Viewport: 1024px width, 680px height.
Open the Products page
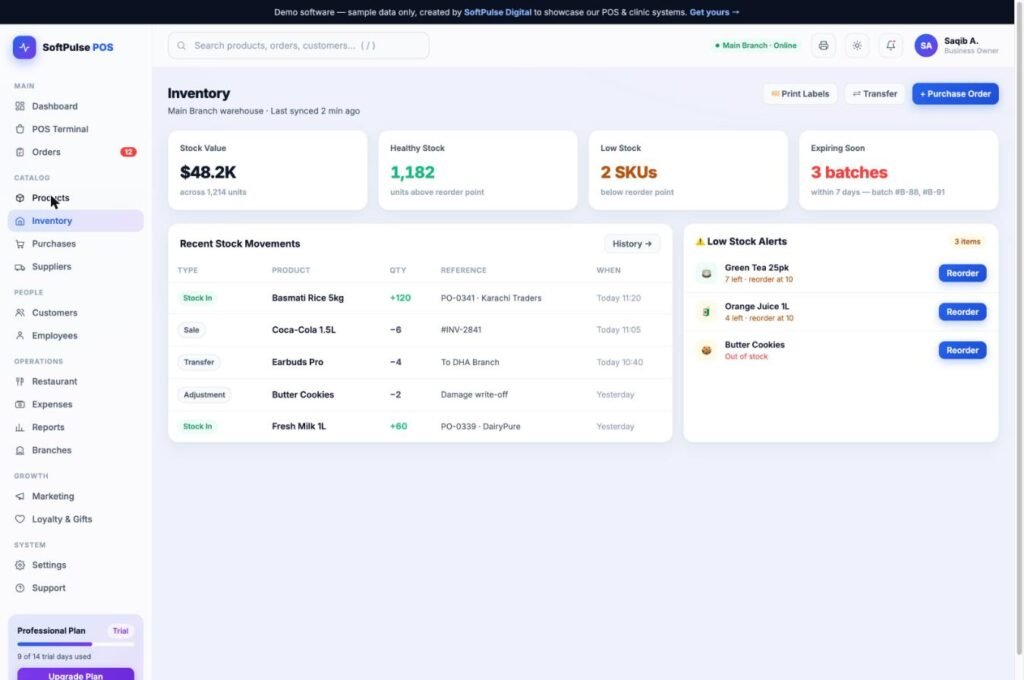point(75,198)
